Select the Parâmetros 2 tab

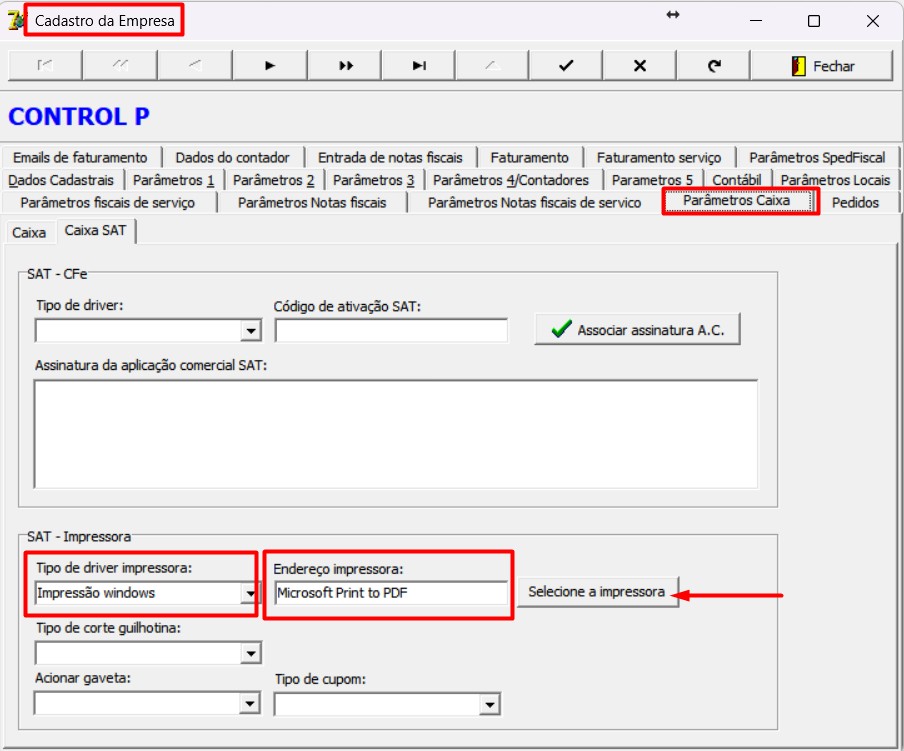coord(273,180)
